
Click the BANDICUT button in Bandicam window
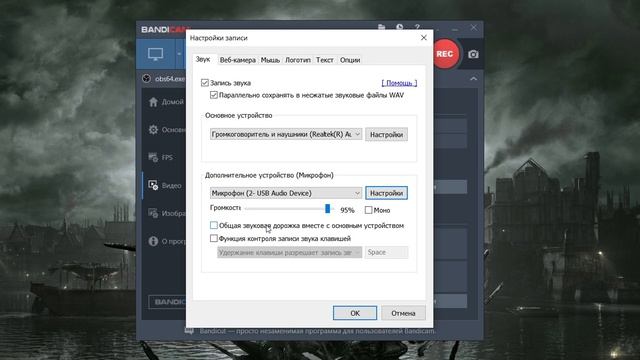click(x=167, y=302)
